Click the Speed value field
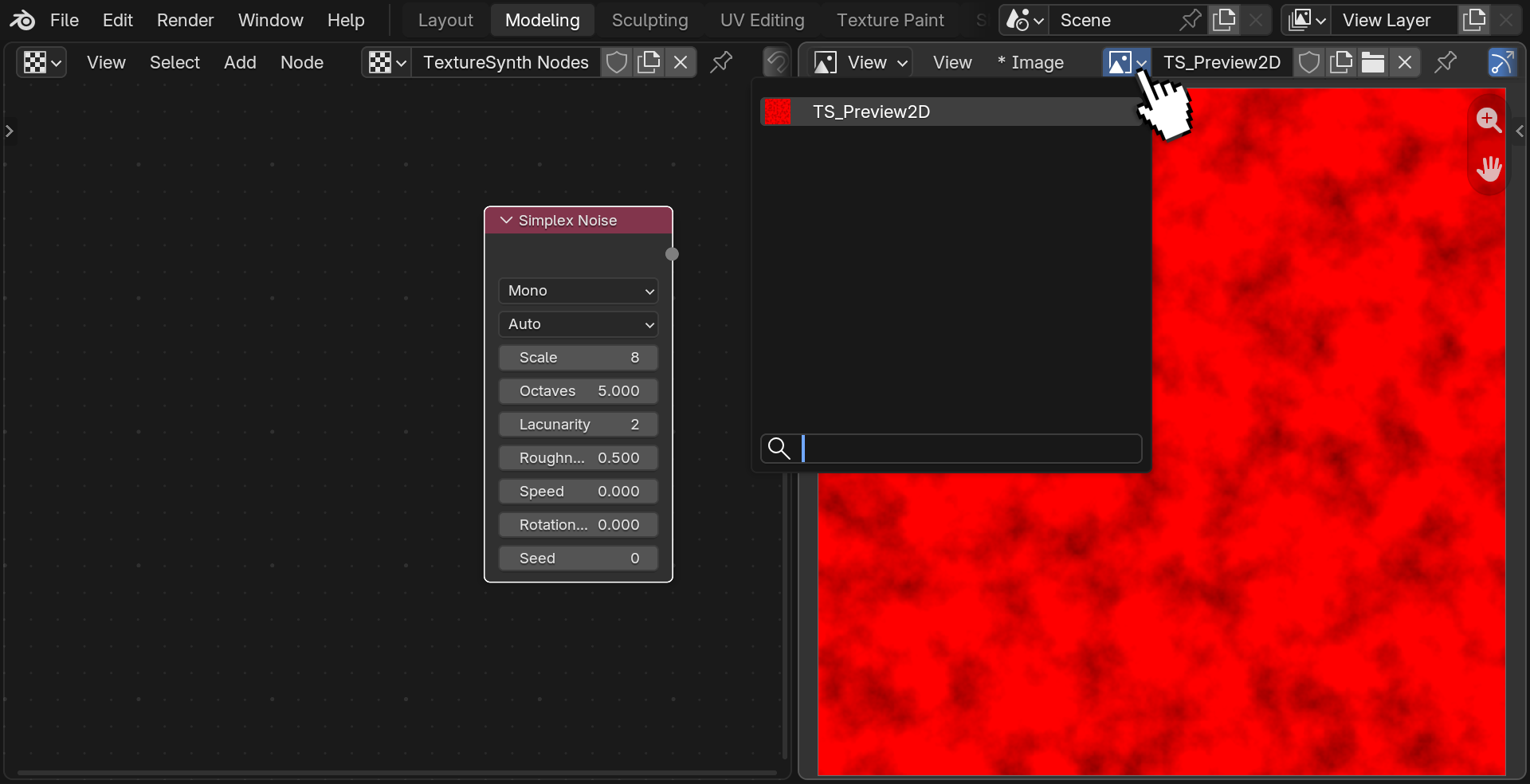This screenshot has height=784, width=1530. point(579,492)
